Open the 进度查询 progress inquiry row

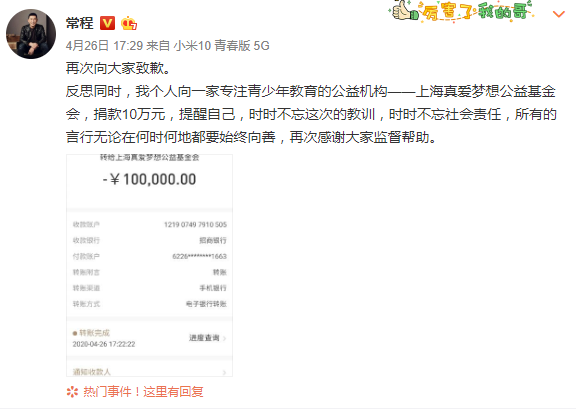[150, 338]
